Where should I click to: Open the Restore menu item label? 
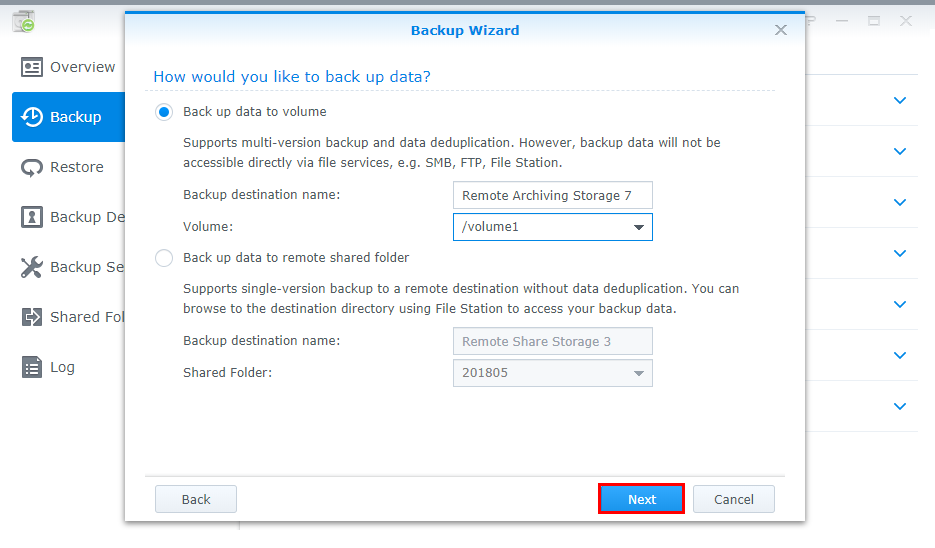pyautogui.click(x=77, y=167)
